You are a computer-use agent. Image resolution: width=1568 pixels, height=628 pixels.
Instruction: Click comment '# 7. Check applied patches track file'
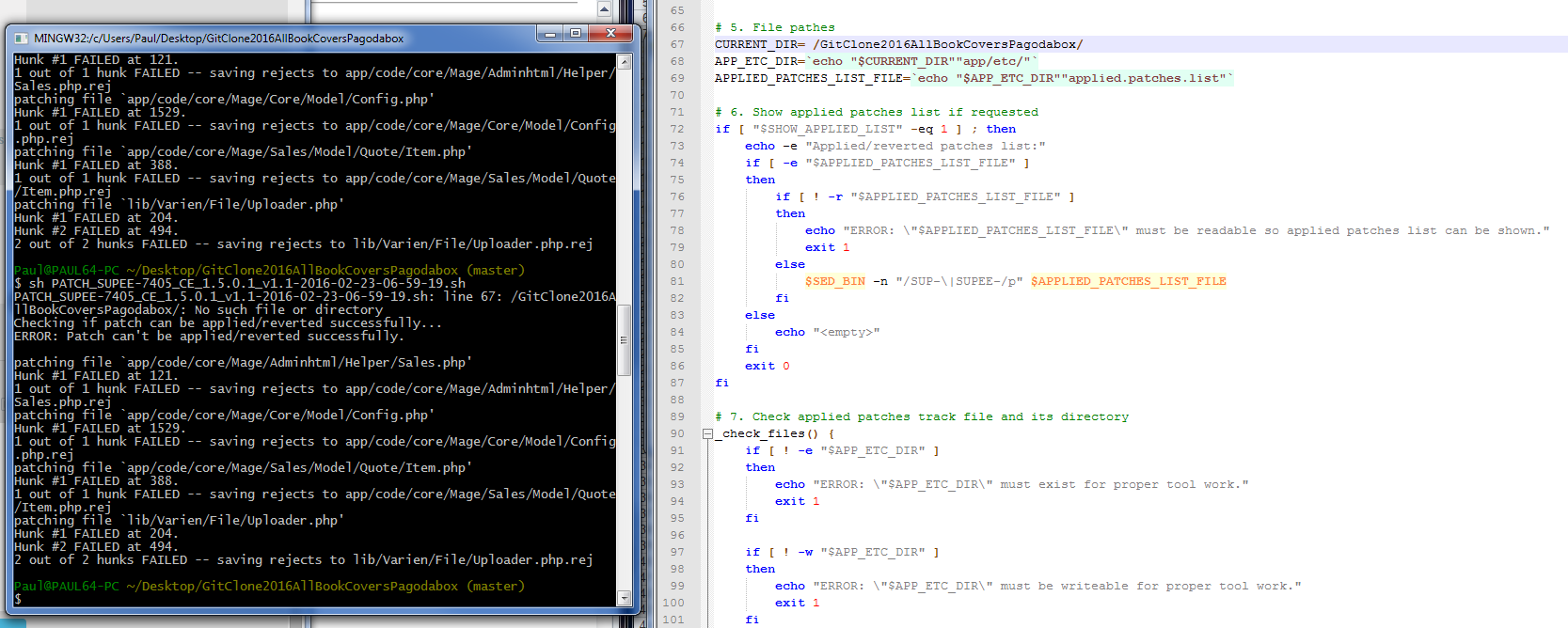(x=922, y=416)
